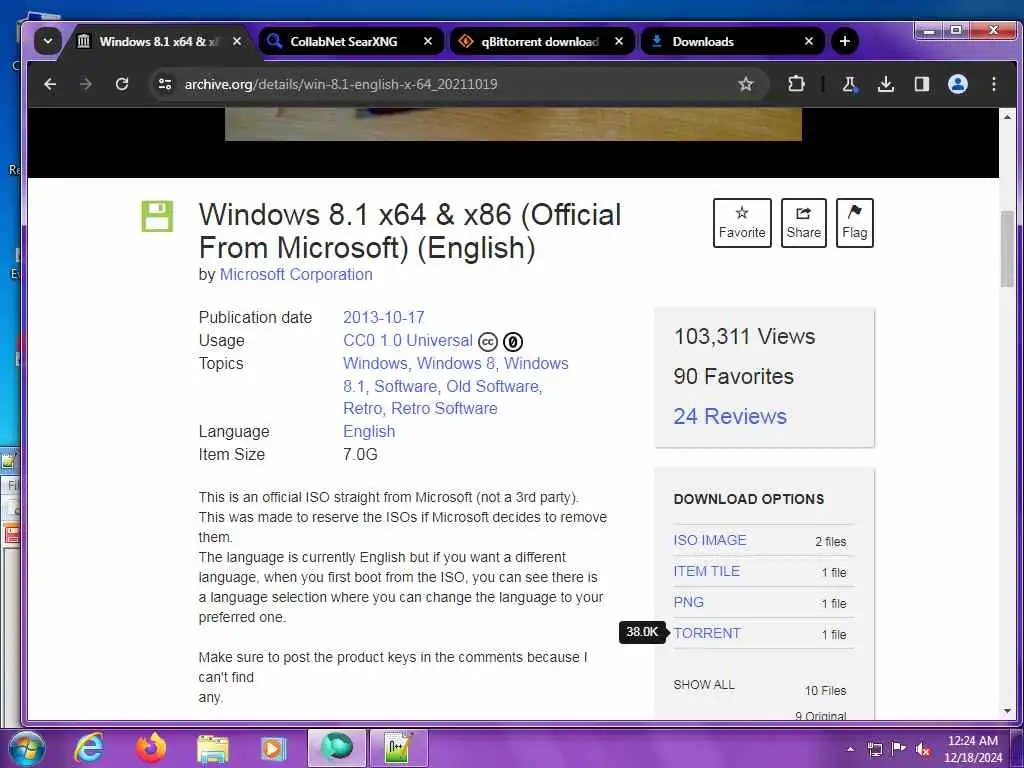Show hidden tray icons arrow
Viewport: 1024px width, 768px height.
pyautogui.click(x=850, y=749)
